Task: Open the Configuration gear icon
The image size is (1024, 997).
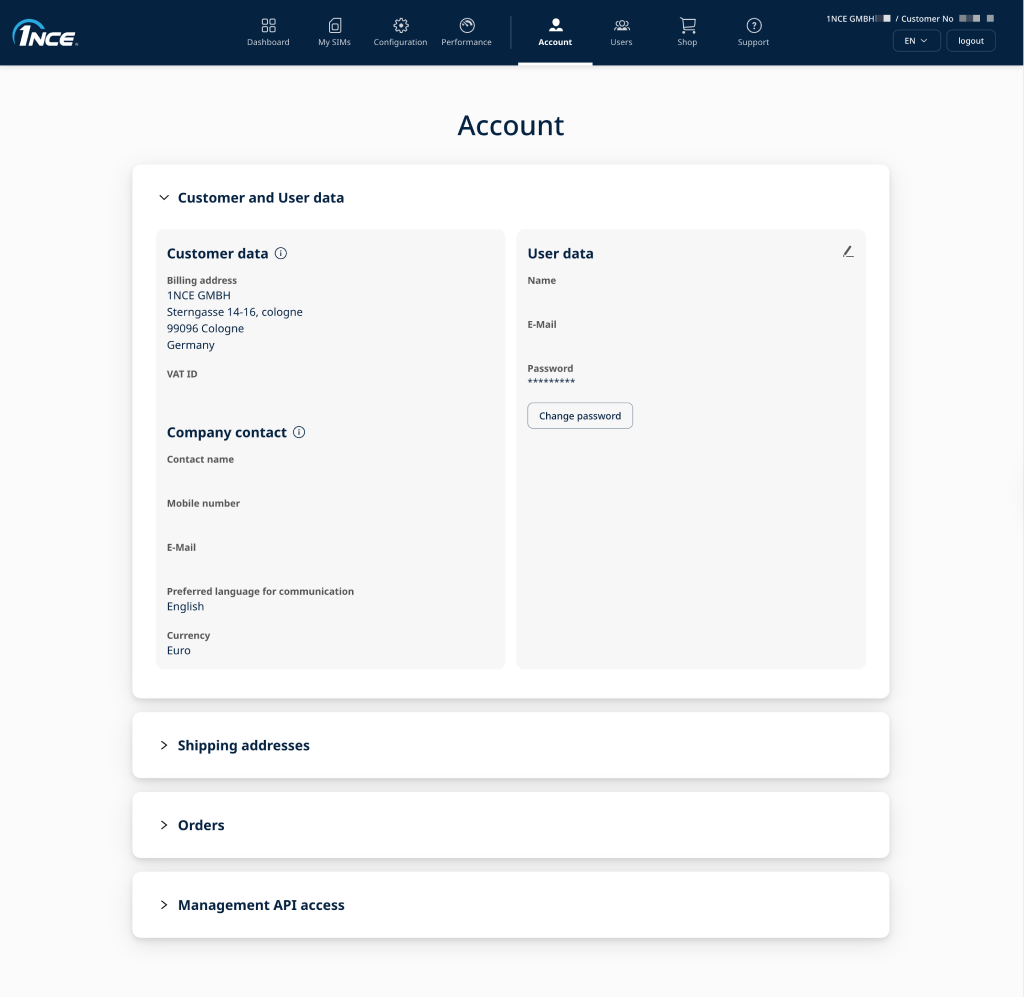Action: click(401, 25)
